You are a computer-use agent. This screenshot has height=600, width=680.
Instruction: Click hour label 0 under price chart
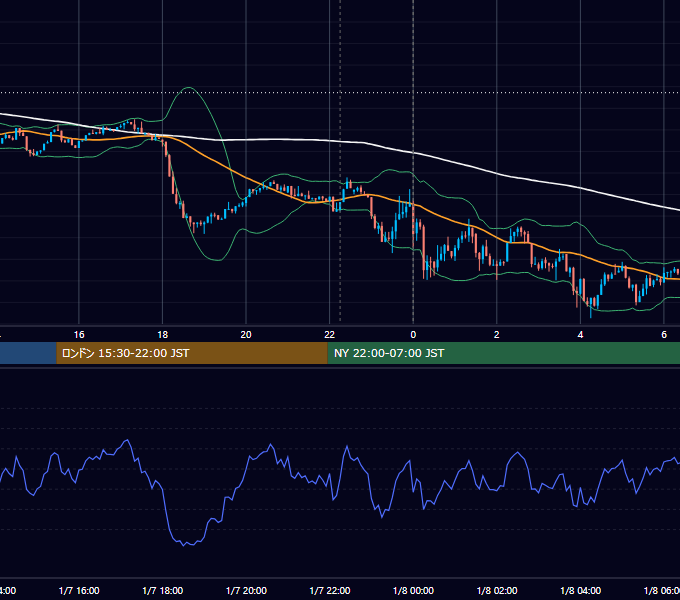pyautogui.click(x=413, y=335)
